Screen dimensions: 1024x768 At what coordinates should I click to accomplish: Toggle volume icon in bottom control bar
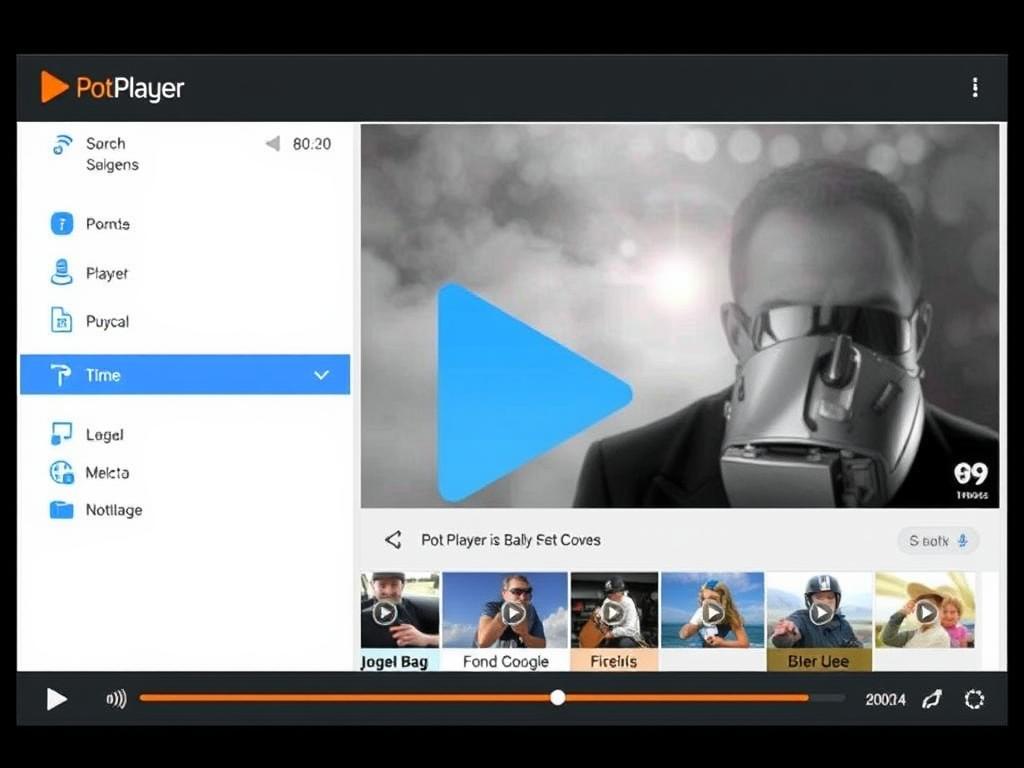tap(116, 699)
